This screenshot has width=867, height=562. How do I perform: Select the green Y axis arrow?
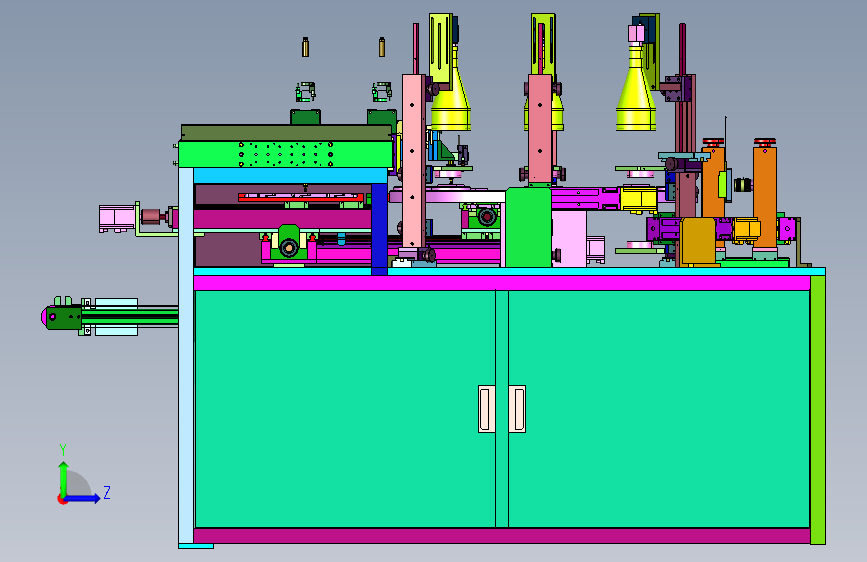[64, 479]
